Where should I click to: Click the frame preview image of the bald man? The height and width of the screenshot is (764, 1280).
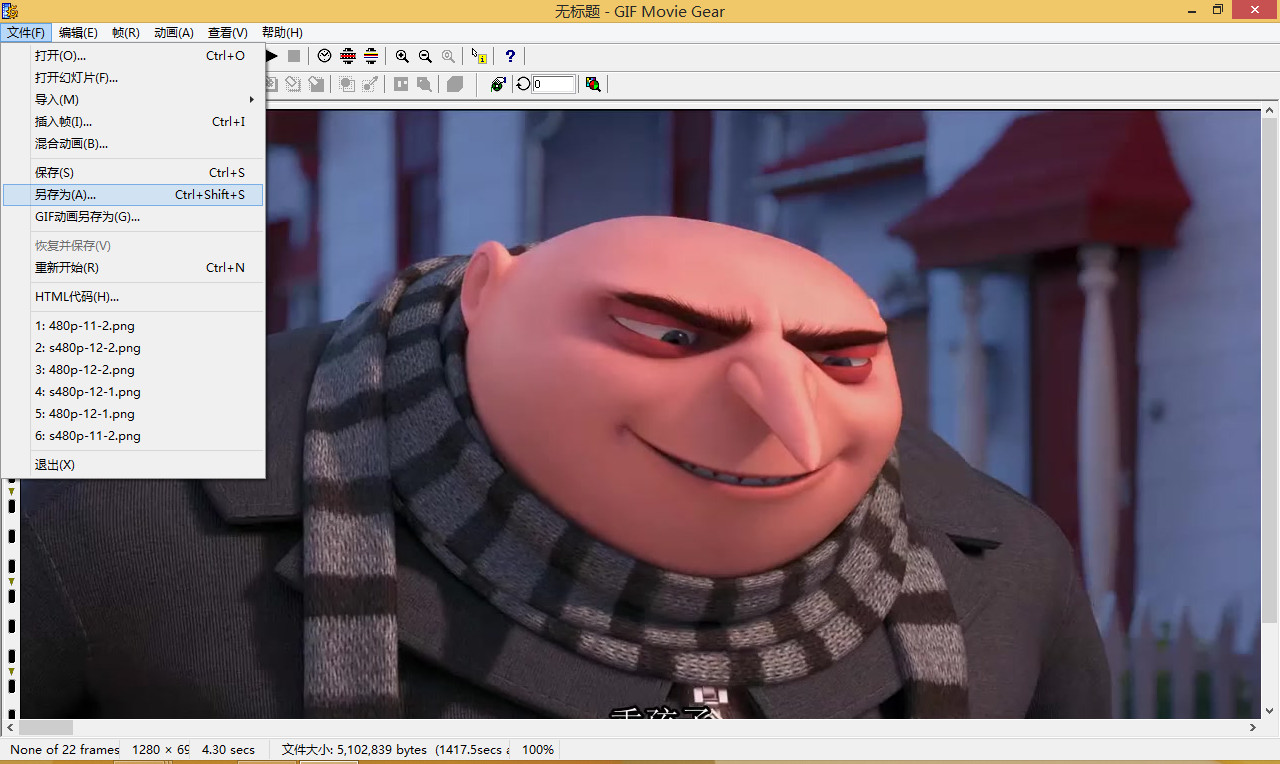pyautogui.click(x=640, y=414)
